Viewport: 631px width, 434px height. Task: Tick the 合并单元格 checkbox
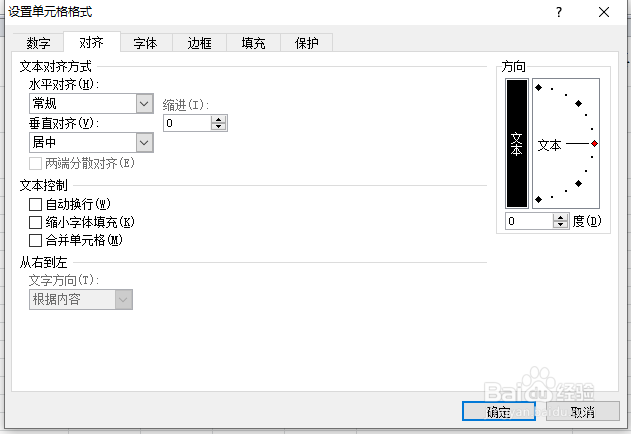[35, 240]
